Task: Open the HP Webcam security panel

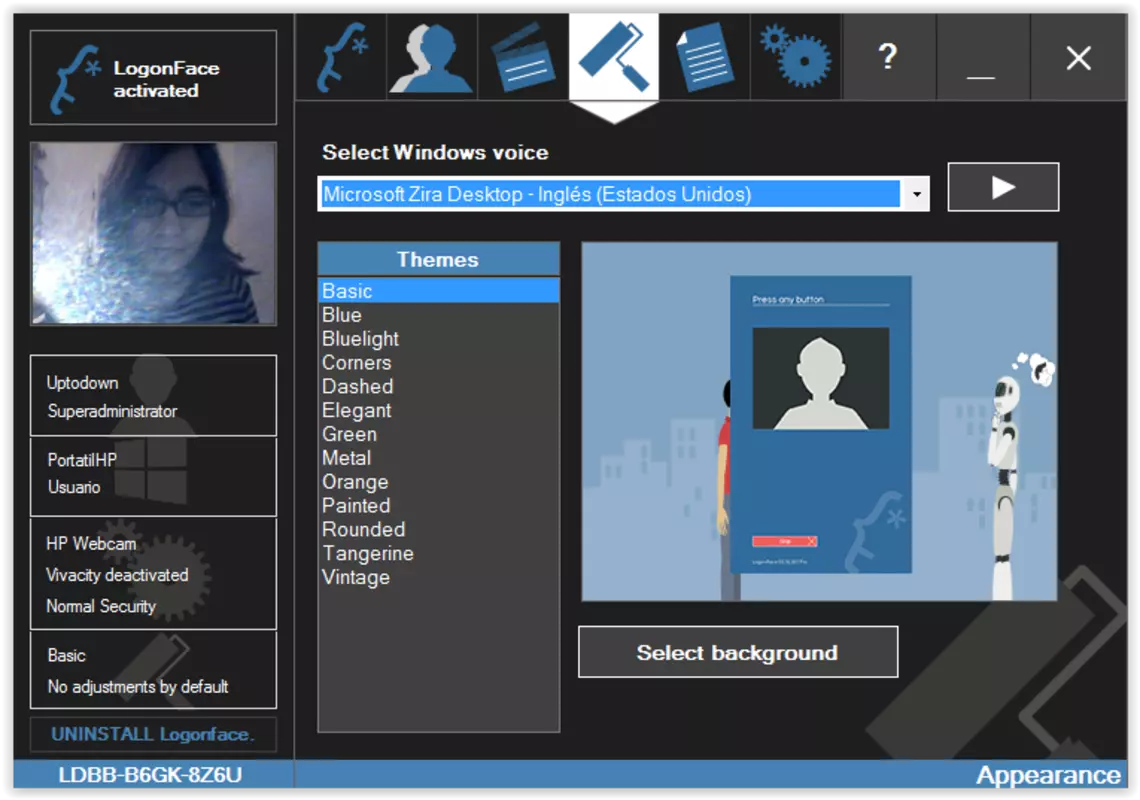Action: 153,573
